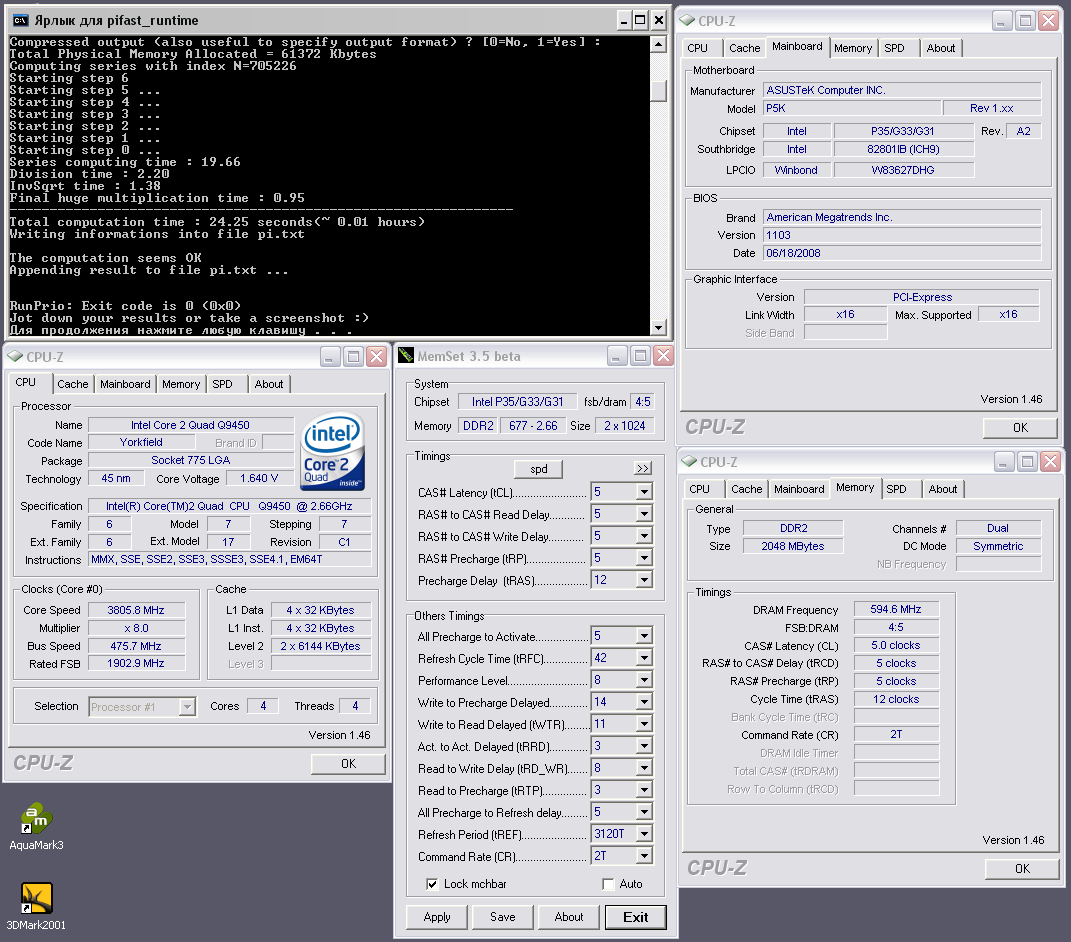Click Apply in MemSet

[x=436, y=917]
